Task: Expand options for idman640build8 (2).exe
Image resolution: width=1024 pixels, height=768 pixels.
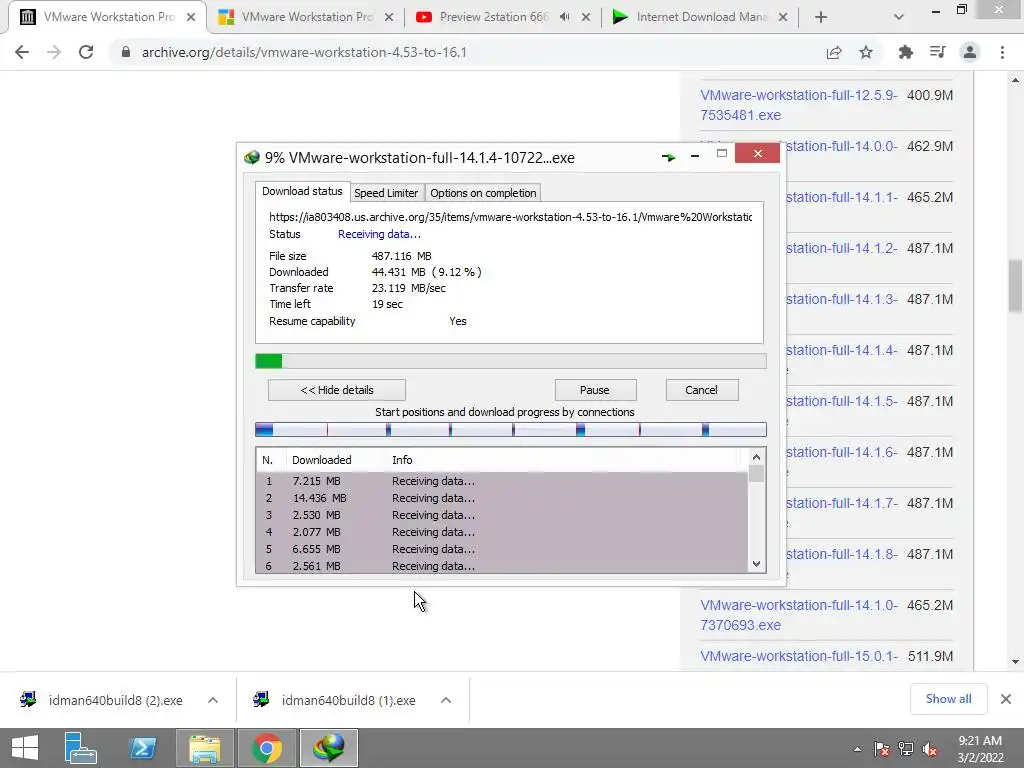Action: pyautogui.click(x=213, y=700)
